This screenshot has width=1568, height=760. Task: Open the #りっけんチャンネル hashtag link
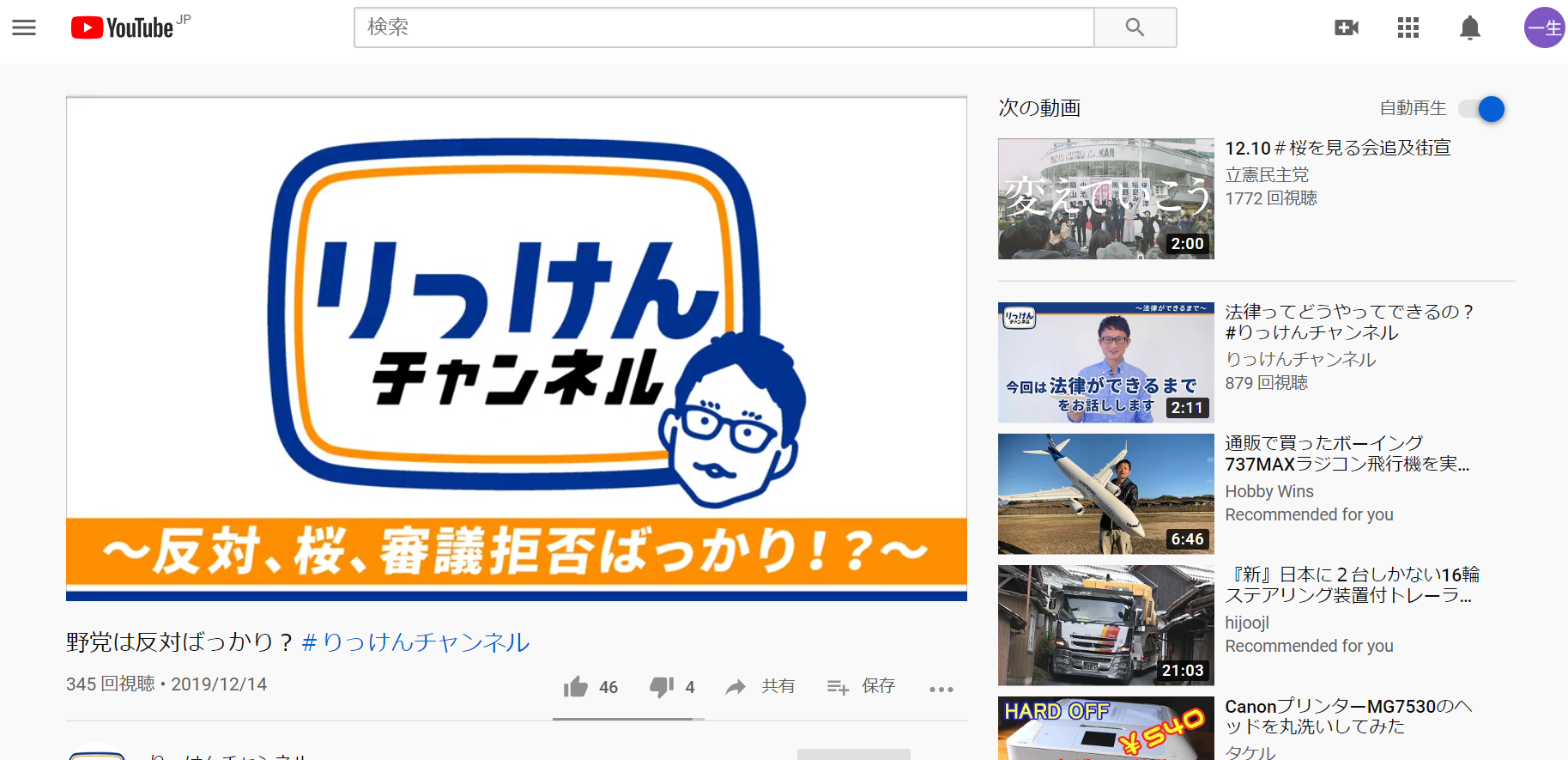click(416, 642)
